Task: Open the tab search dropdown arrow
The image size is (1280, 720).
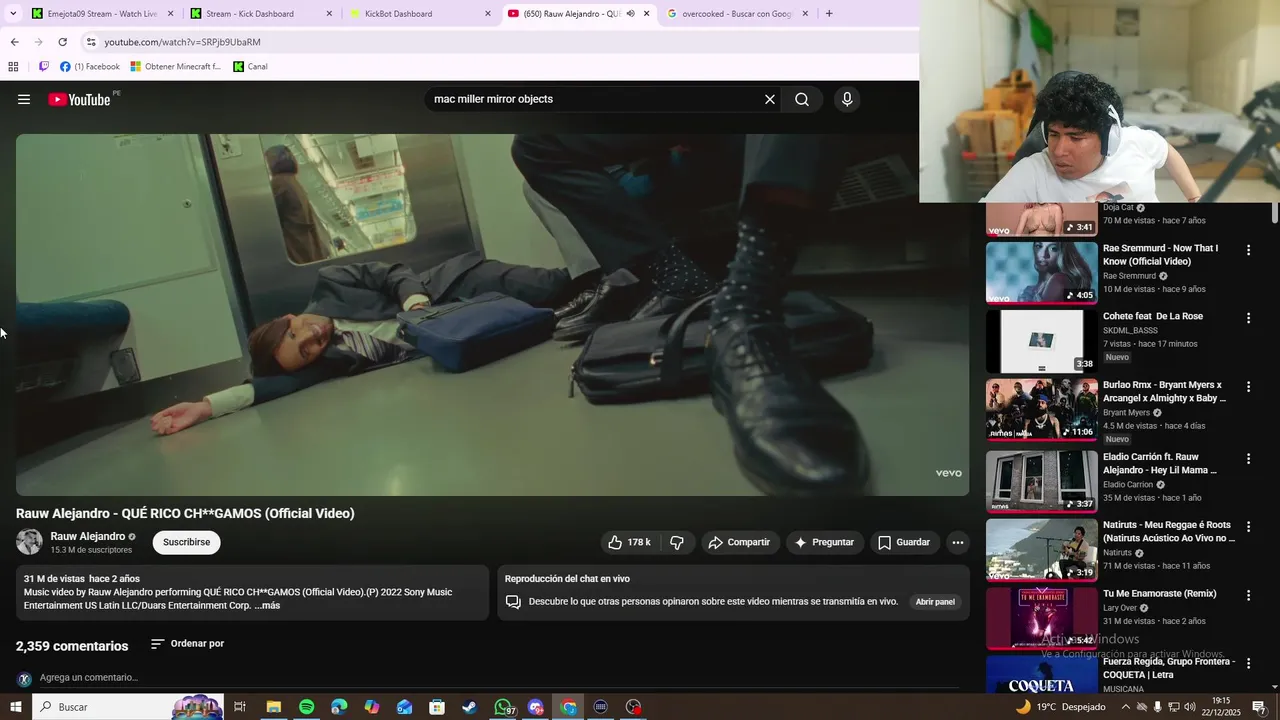Action: click(x=13, y=14)
